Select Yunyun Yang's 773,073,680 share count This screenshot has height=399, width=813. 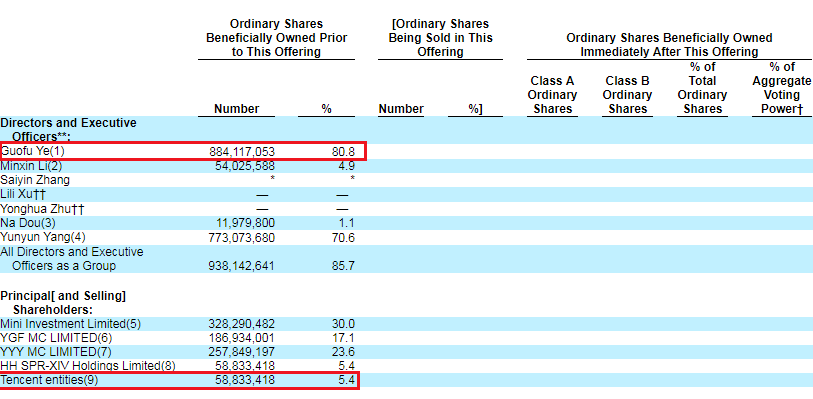[x=242, y=237]
